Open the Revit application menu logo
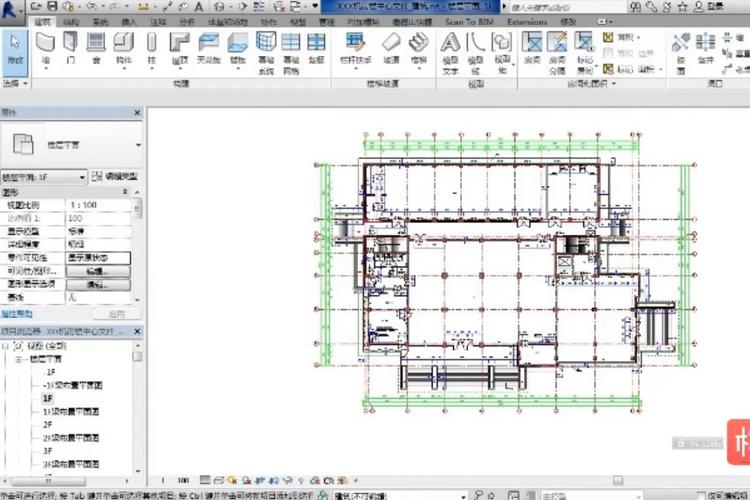750x500 pixels. (x=10, y=10)
